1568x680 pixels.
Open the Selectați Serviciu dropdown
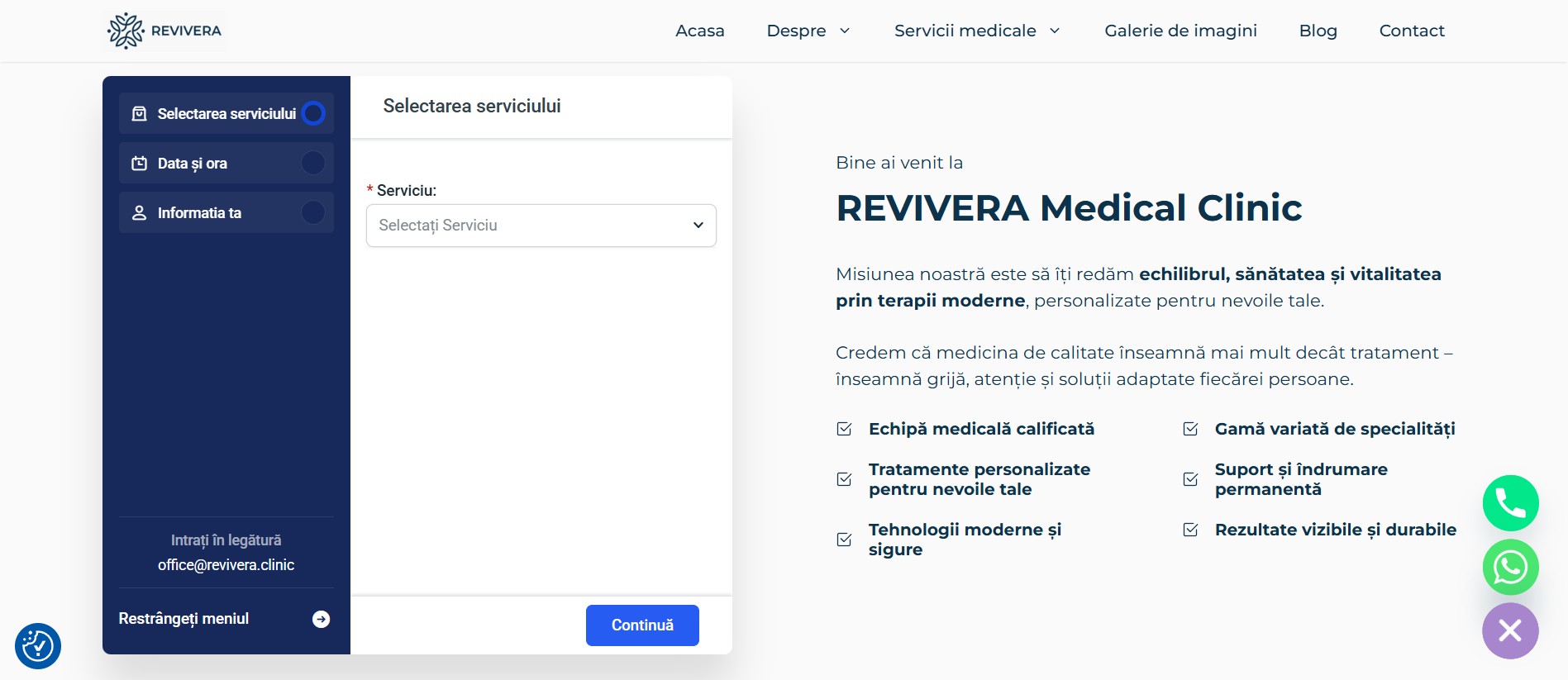tap(541, 226)
